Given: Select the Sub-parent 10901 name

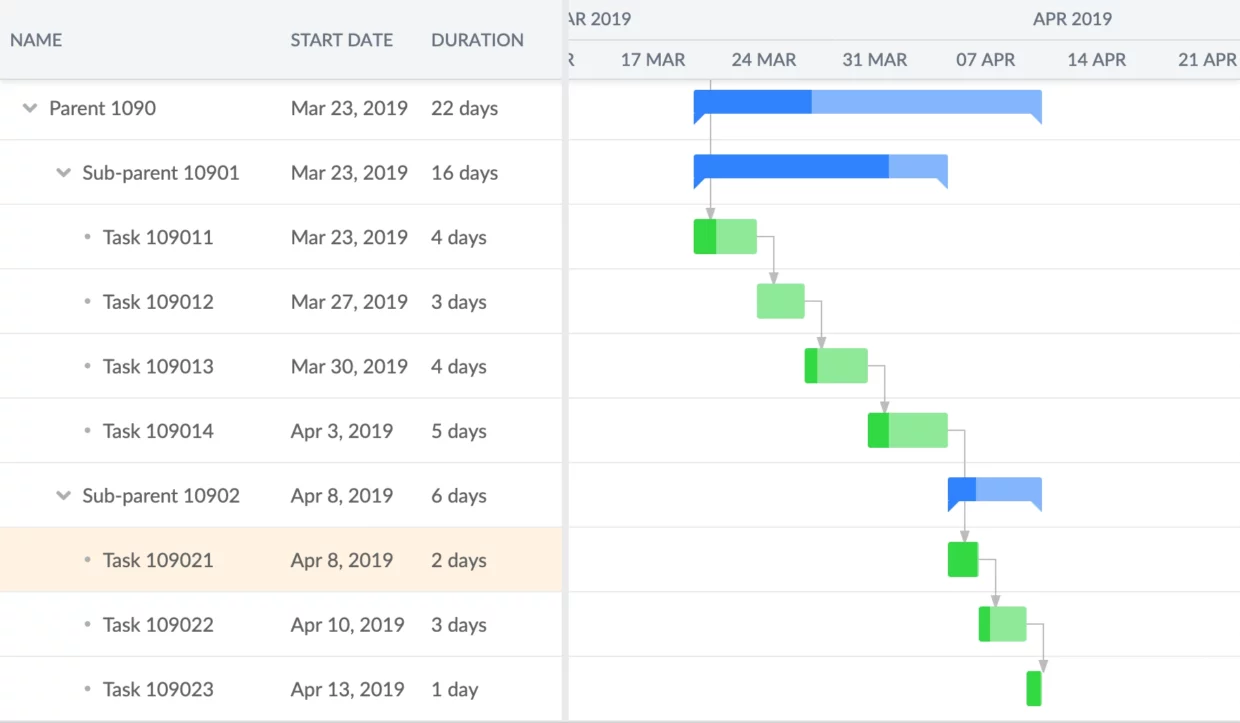Looking at the screenshot, I should click(x=161, y=173).
